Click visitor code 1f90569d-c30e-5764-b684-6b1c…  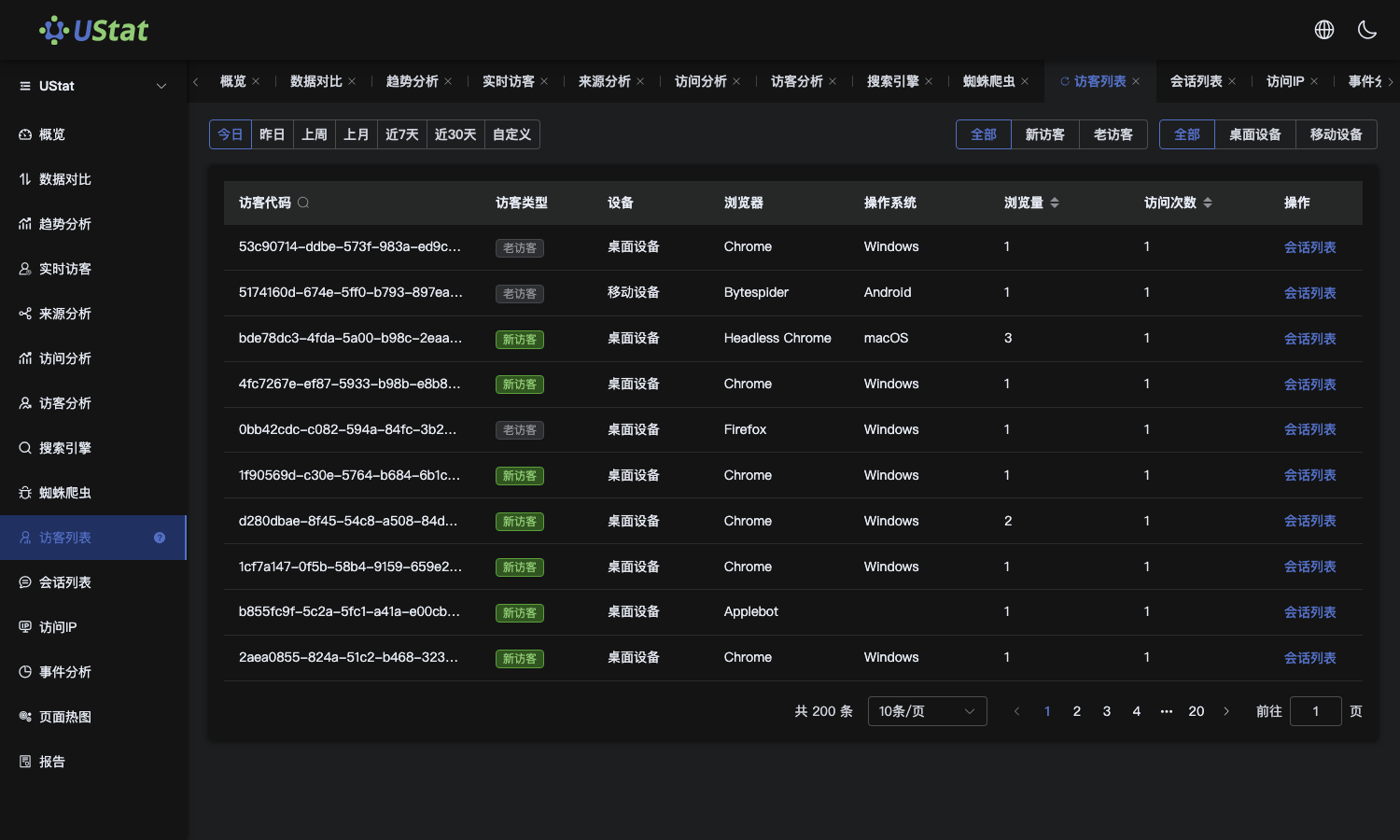349,475
